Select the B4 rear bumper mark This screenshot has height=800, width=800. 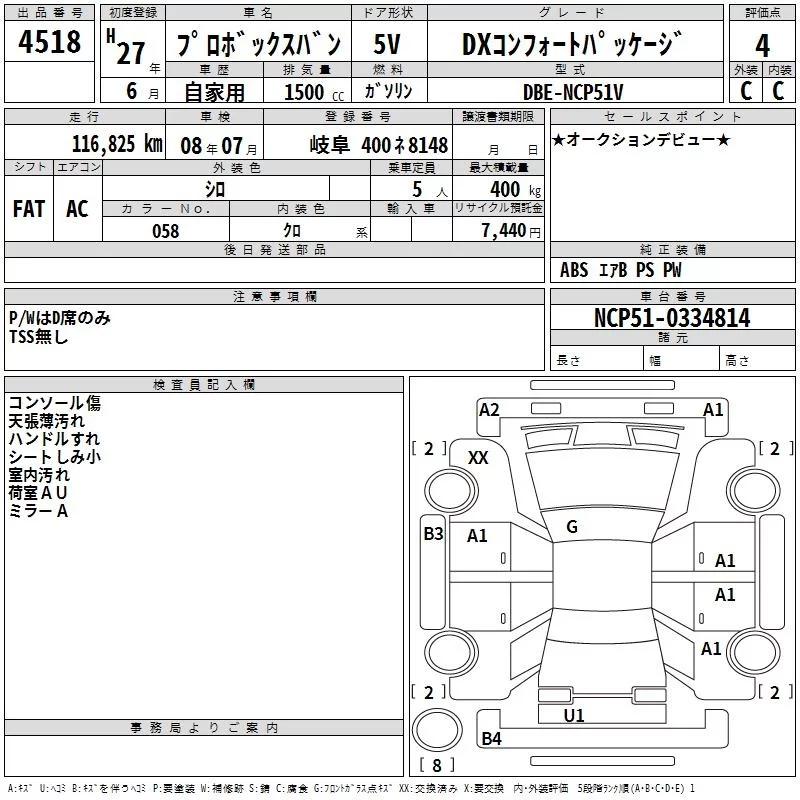491,738
